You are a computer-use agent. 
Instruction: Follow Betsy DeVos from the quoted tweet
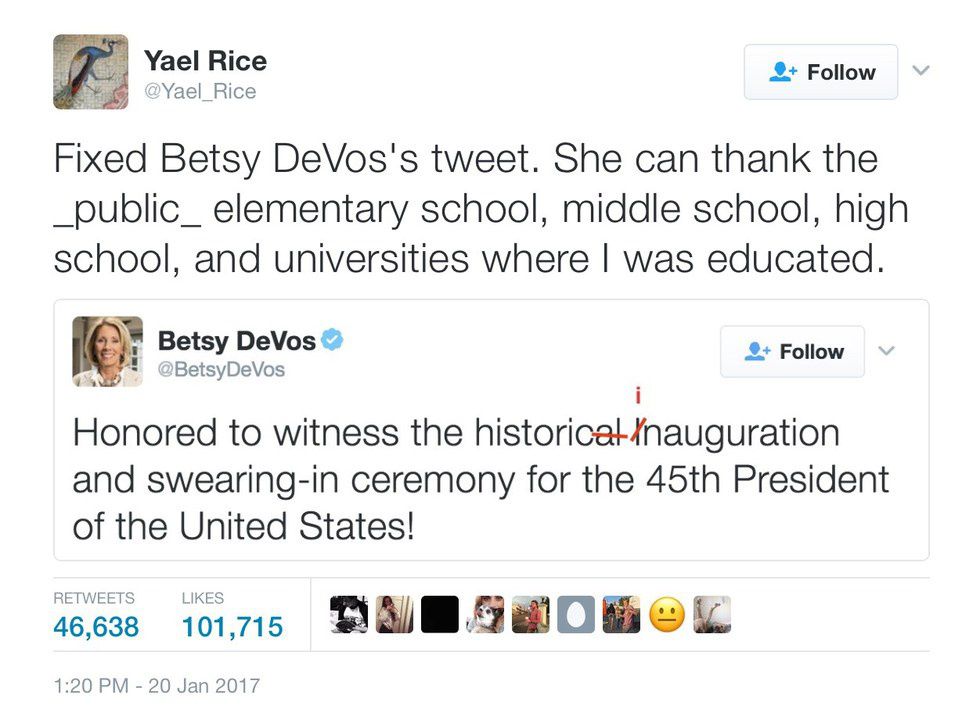point(792,351)
